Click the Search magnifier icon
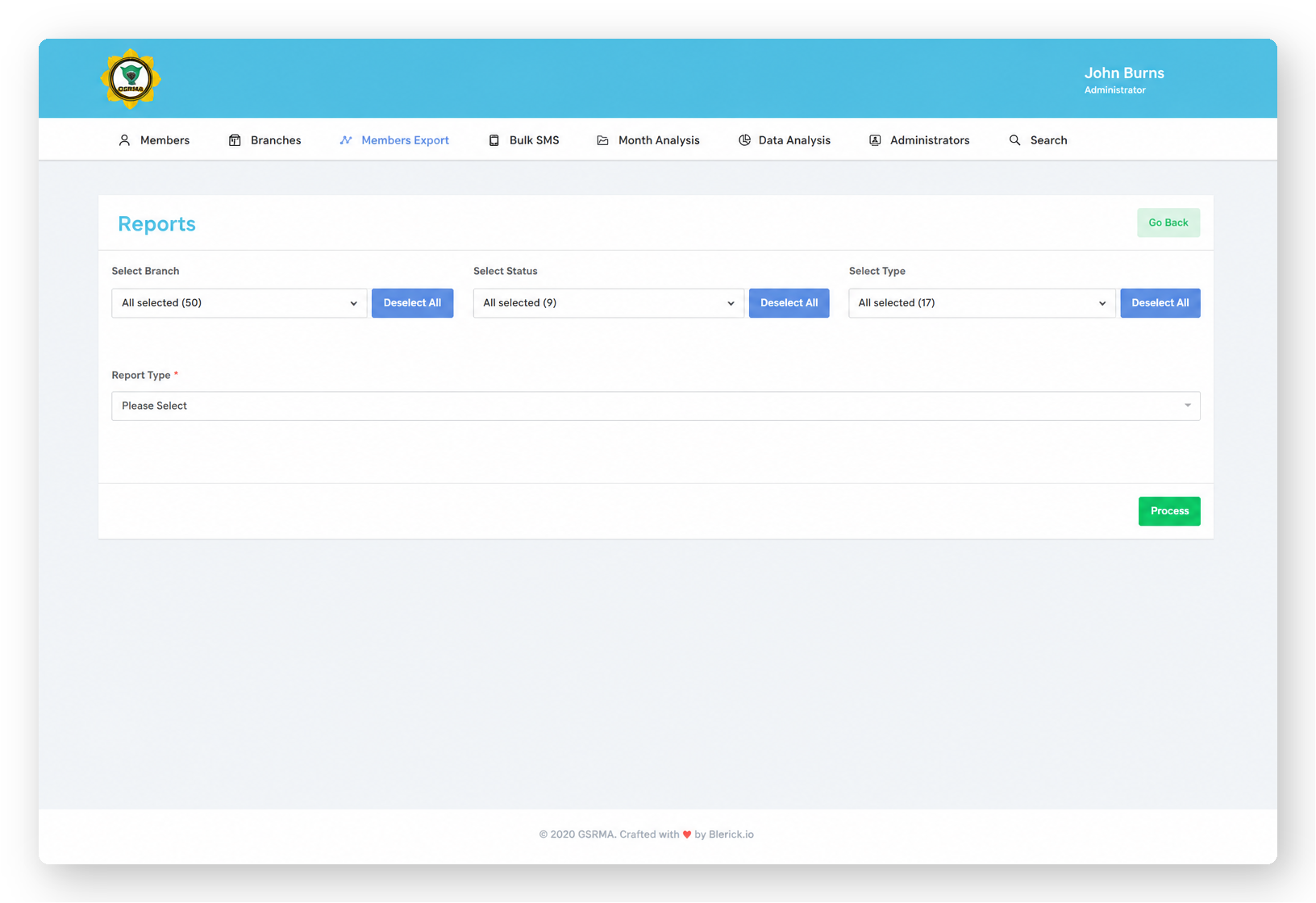This screenshot has width=1316, height=903. pyautogui.click(x=1014, y=140)
